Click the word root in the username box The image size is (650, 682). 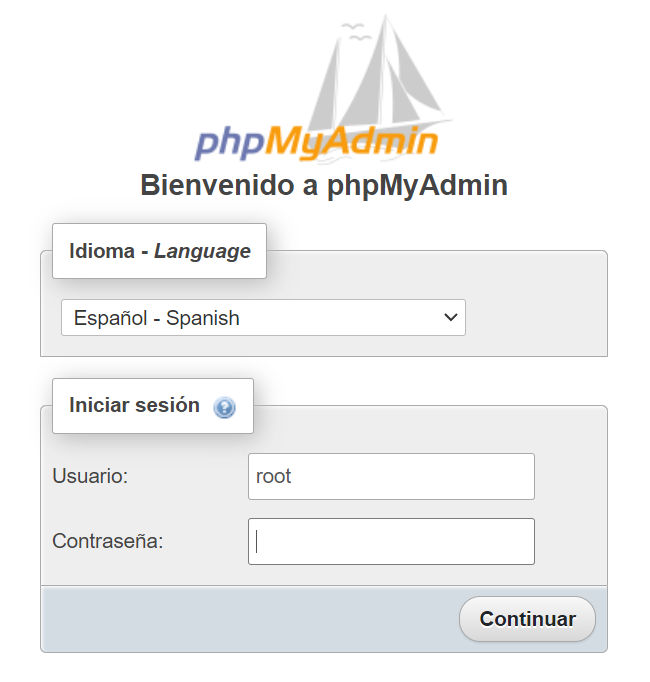[x=273, y=476]
